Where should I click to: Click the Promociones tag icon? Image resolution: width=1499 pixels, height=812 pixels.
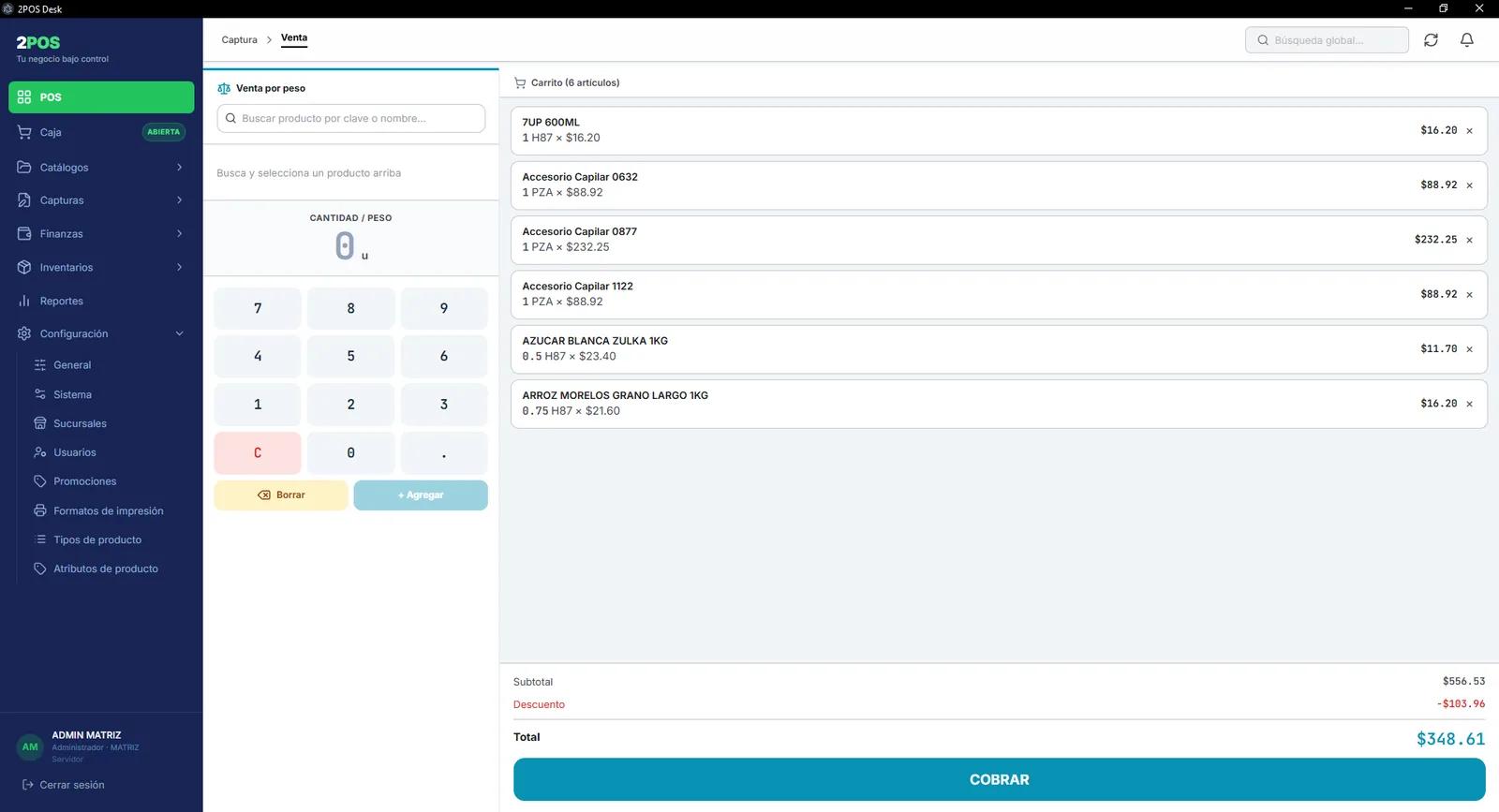[x=40, y=481]
